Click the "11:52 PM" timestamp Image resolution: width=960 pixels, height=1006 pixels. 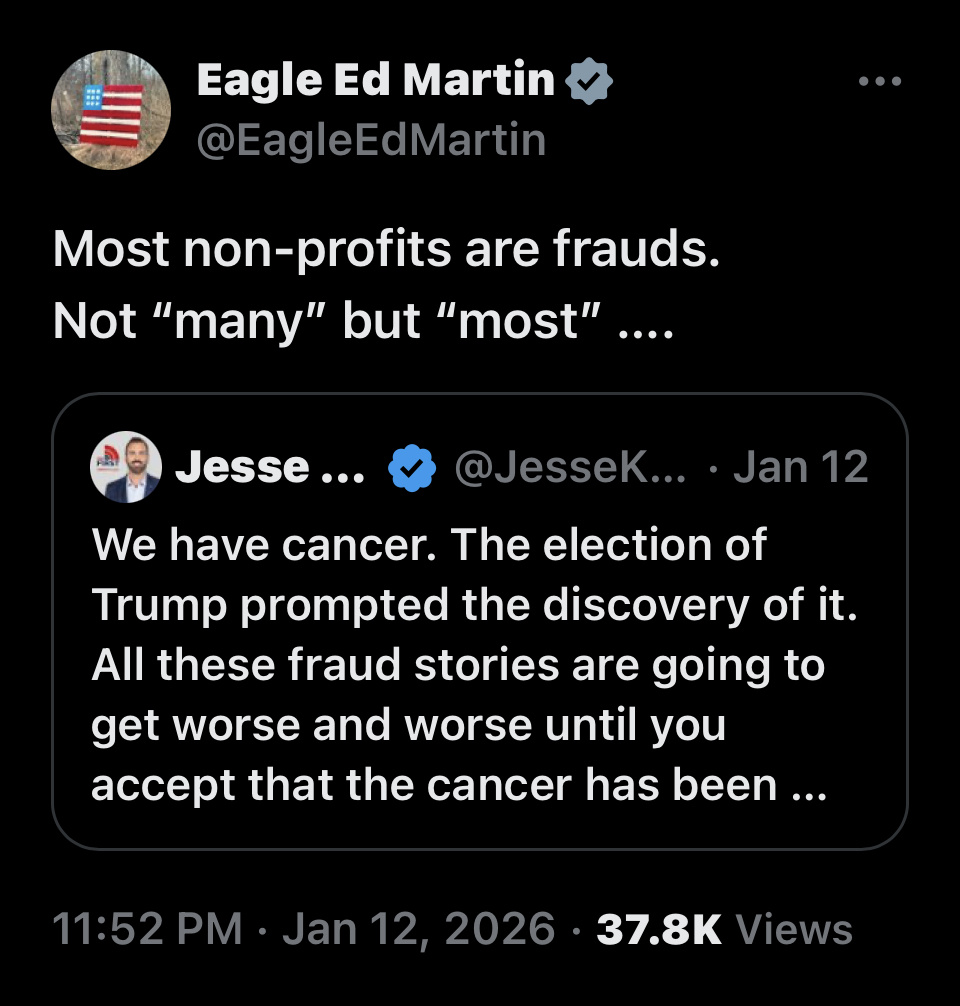pyautogui.click(x=147, y=929)
